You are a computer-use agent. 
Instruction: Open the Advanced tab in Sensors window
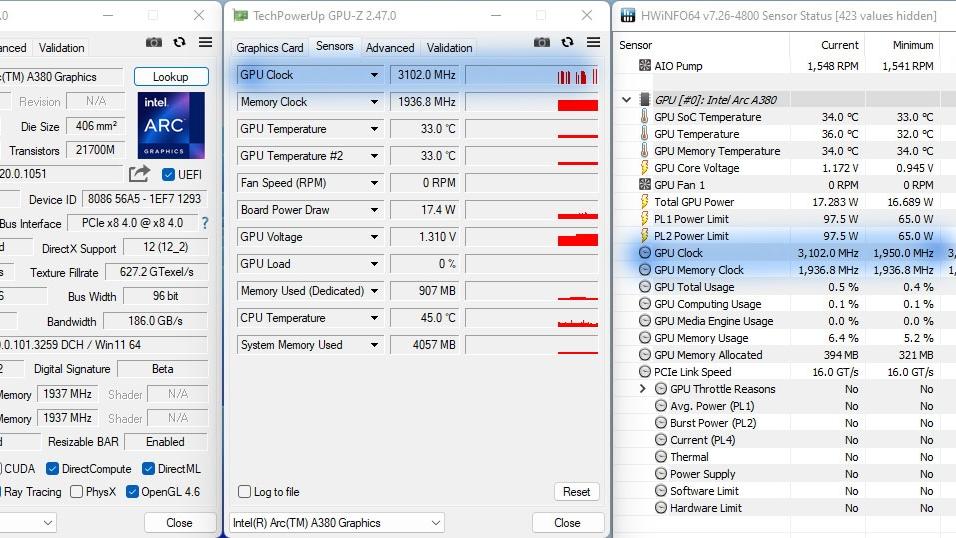tap(390, 48)
